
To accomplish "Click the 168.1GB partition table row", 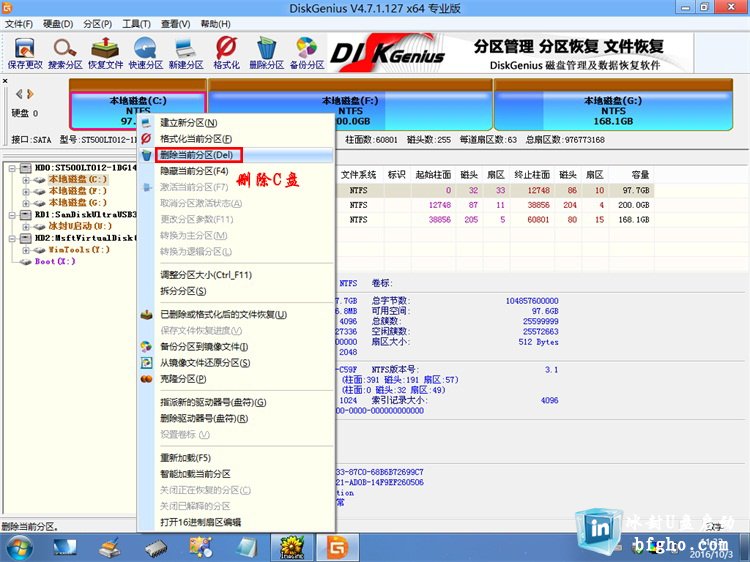I will point(496,220).
